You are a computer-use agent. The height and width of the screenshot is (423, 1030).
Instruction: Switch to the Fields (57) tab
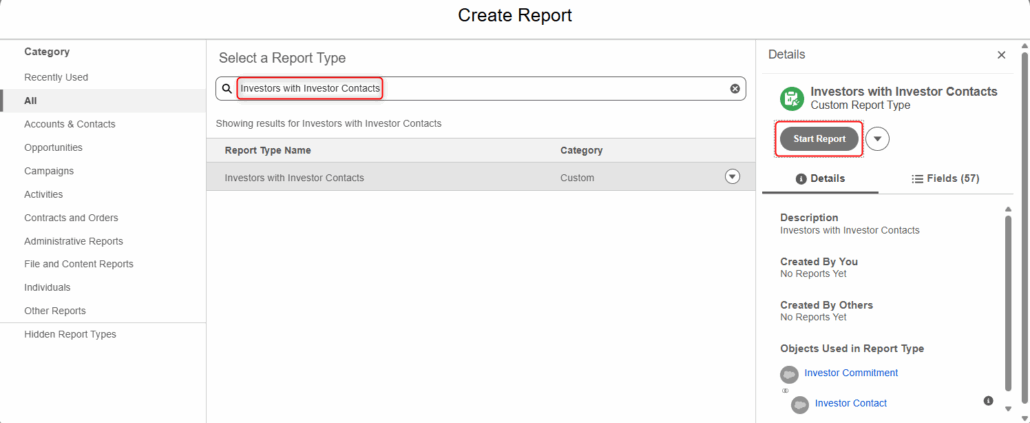coord(946,179)
